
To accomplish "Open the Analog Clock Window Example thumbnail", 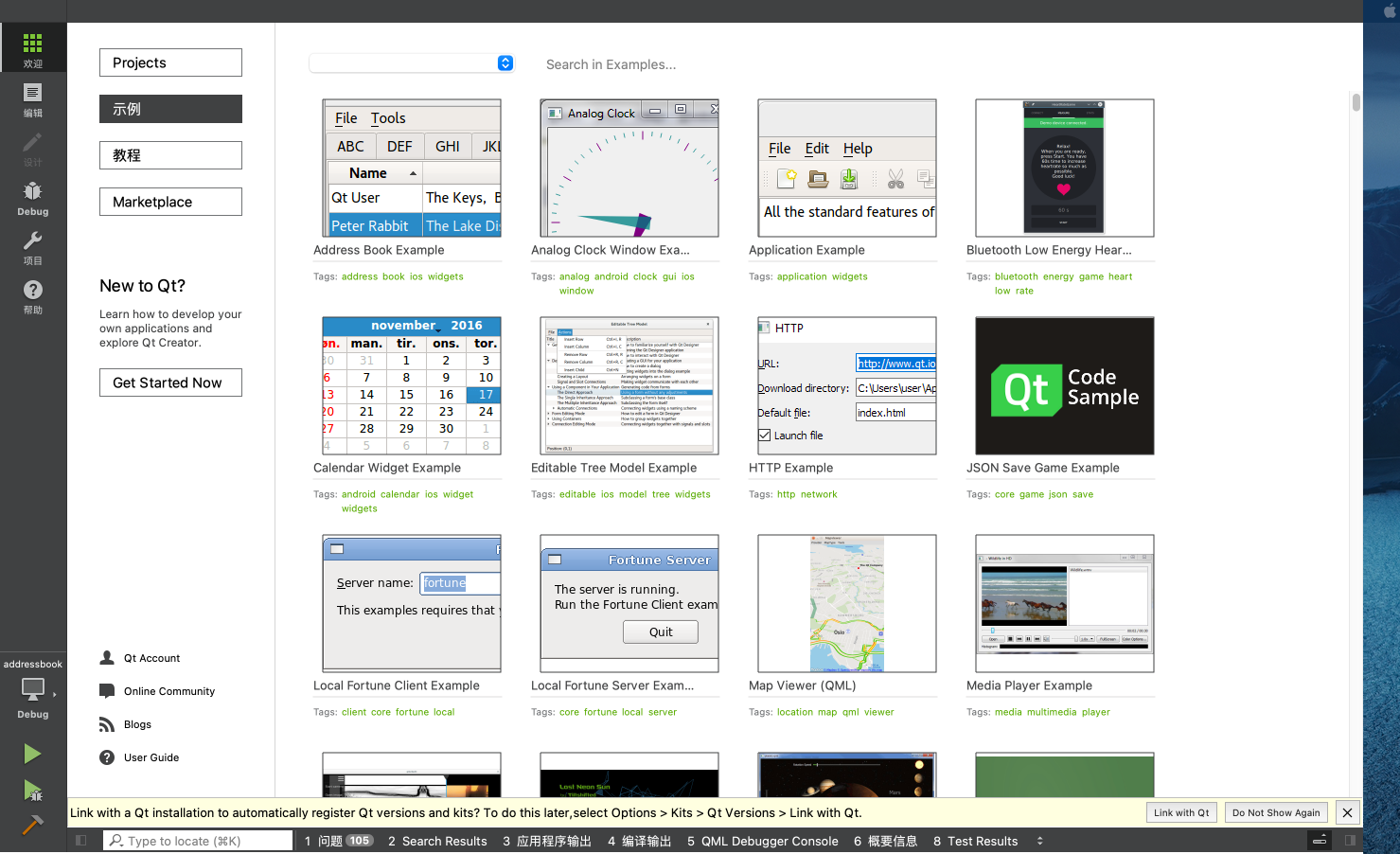I will (x=629, y=169).
